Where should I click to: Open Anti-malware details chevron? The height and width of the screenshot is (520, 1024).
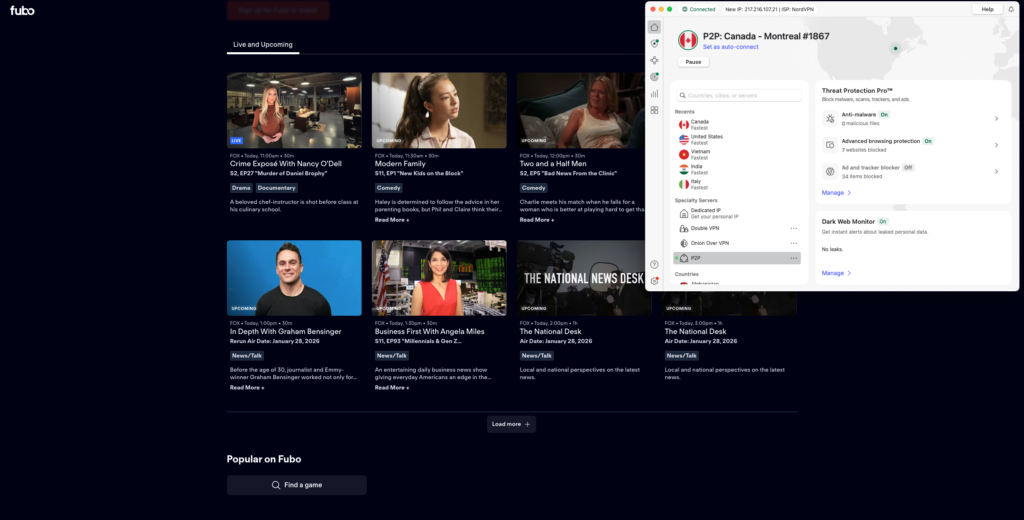click(997, 118)
